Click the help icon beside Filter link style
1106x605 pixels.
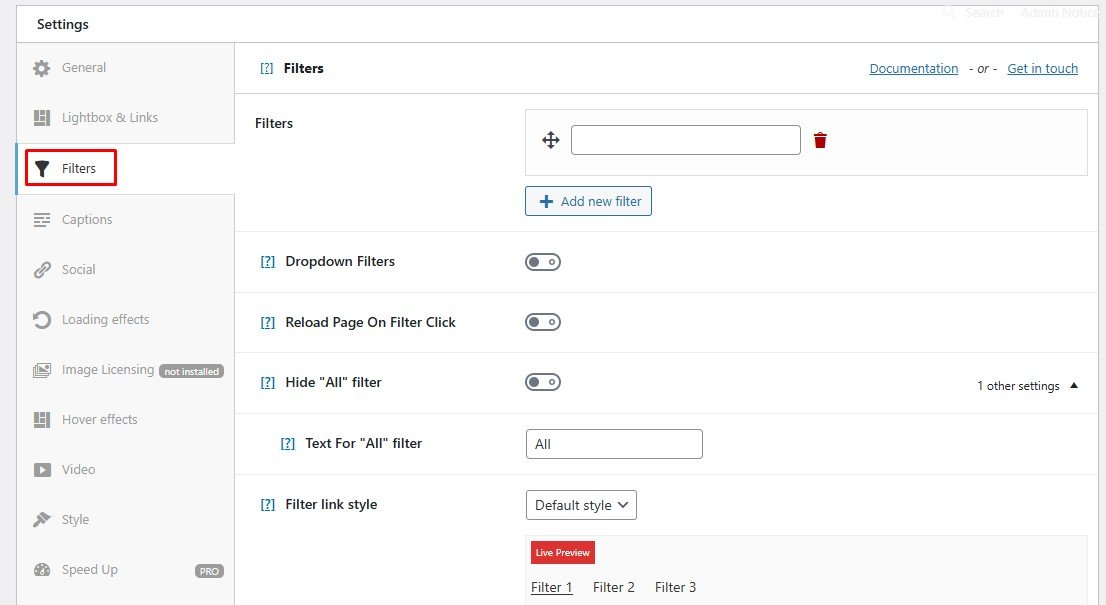pos(267,505)
